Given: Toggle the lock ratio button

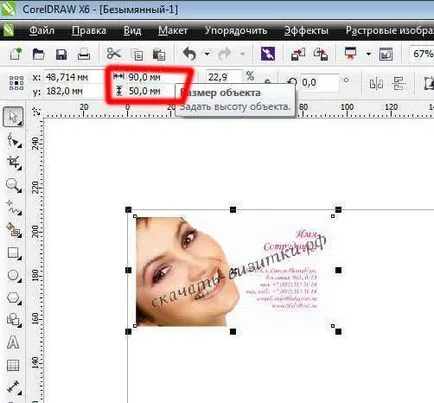Looking at the screenshot, I should pos(268,81).
